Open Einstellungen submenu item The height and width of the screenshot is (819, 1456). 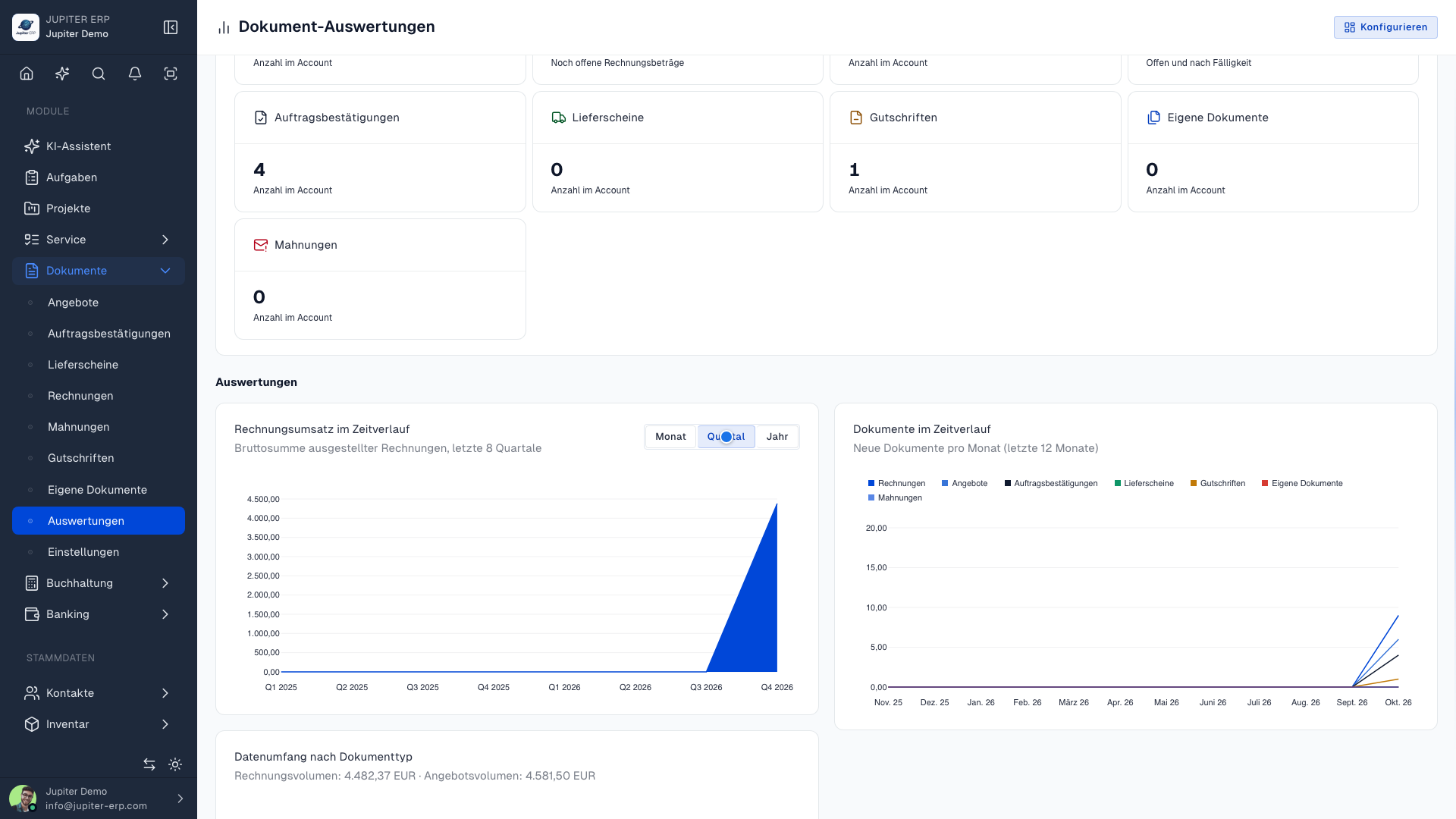point(99,552)
